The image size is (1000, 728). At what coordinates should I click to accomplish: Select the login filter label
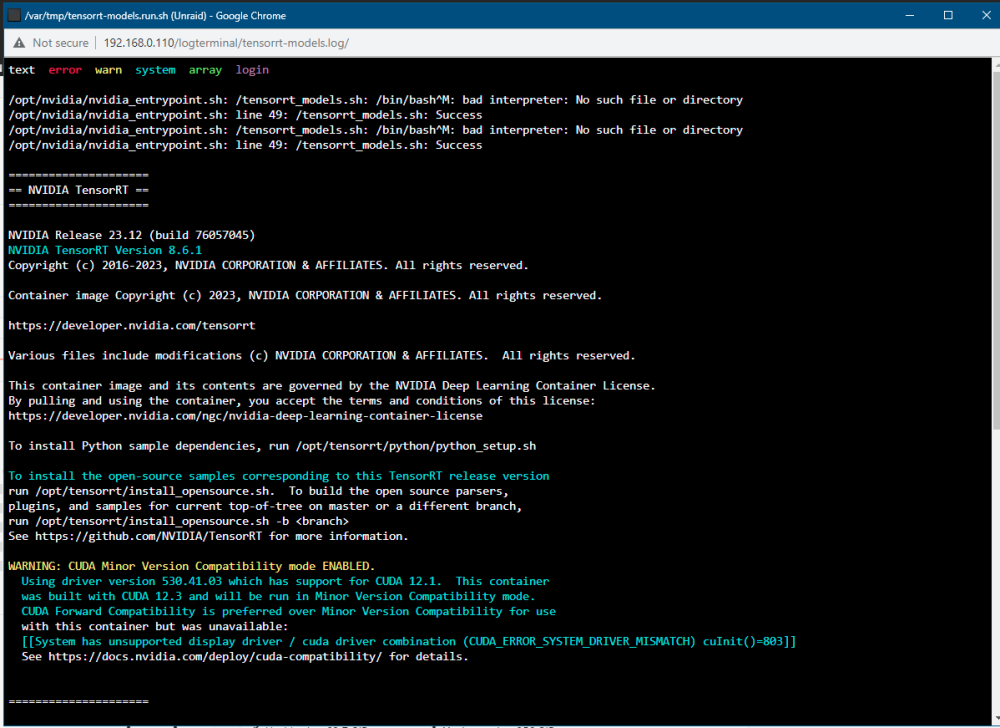(x=252, y=70)
